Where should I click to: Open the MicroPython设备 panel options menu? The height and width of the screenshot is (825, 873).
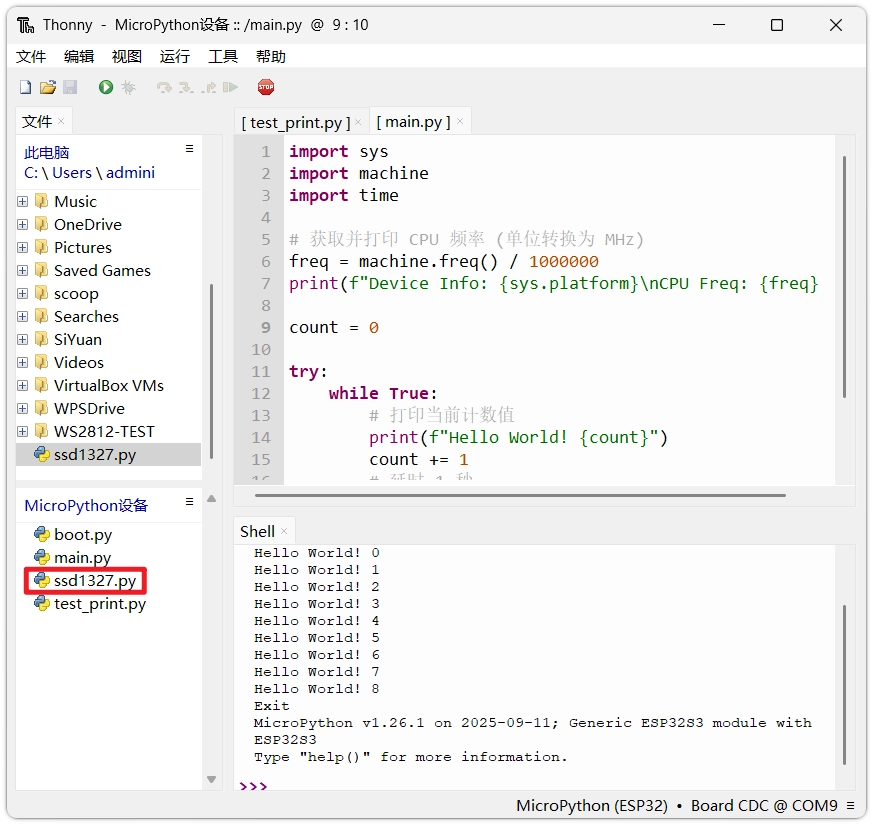[x=189, y=502]
